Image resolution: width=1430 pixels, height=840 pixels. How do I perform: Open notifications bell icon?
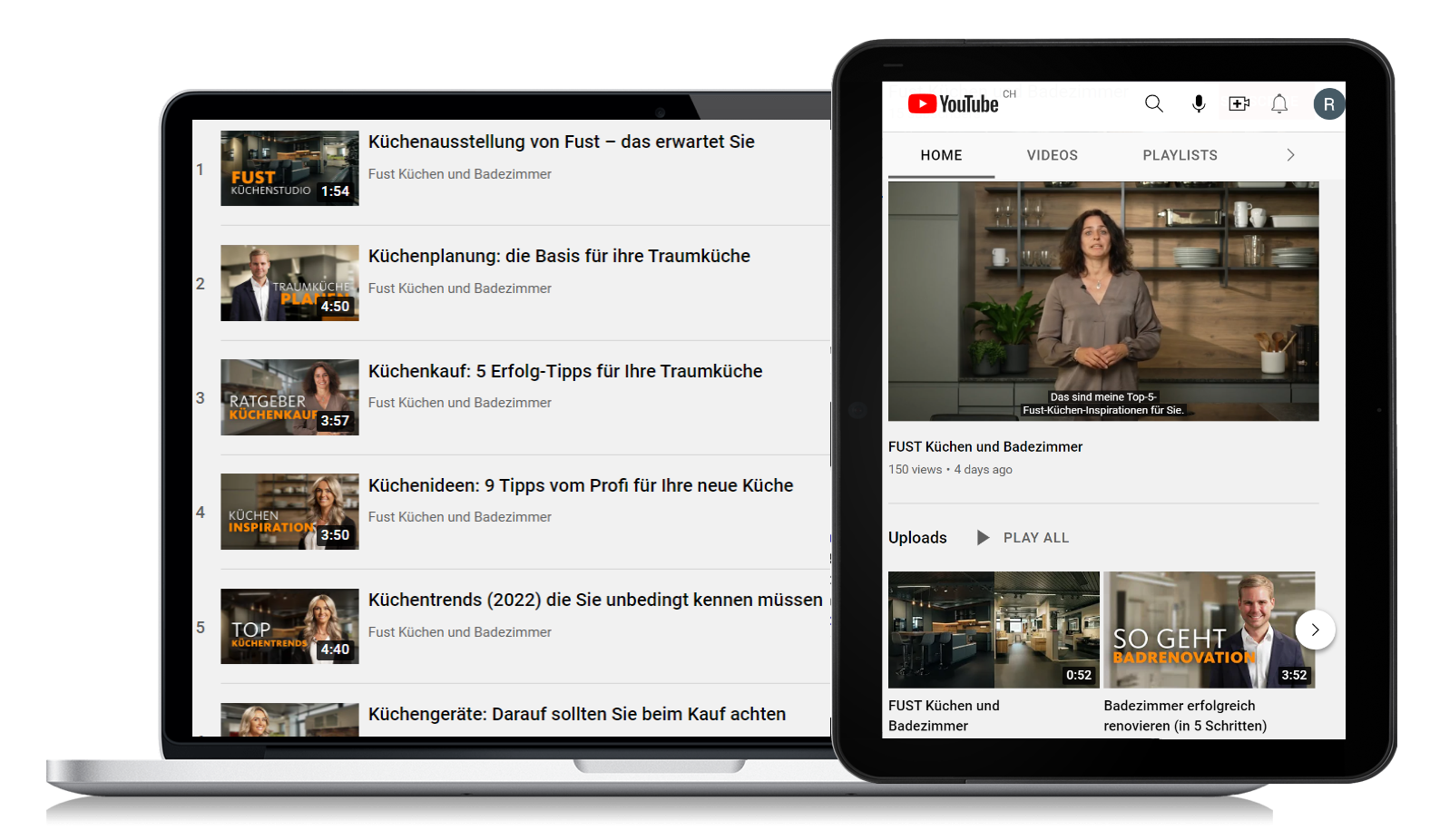(1279, 104)
